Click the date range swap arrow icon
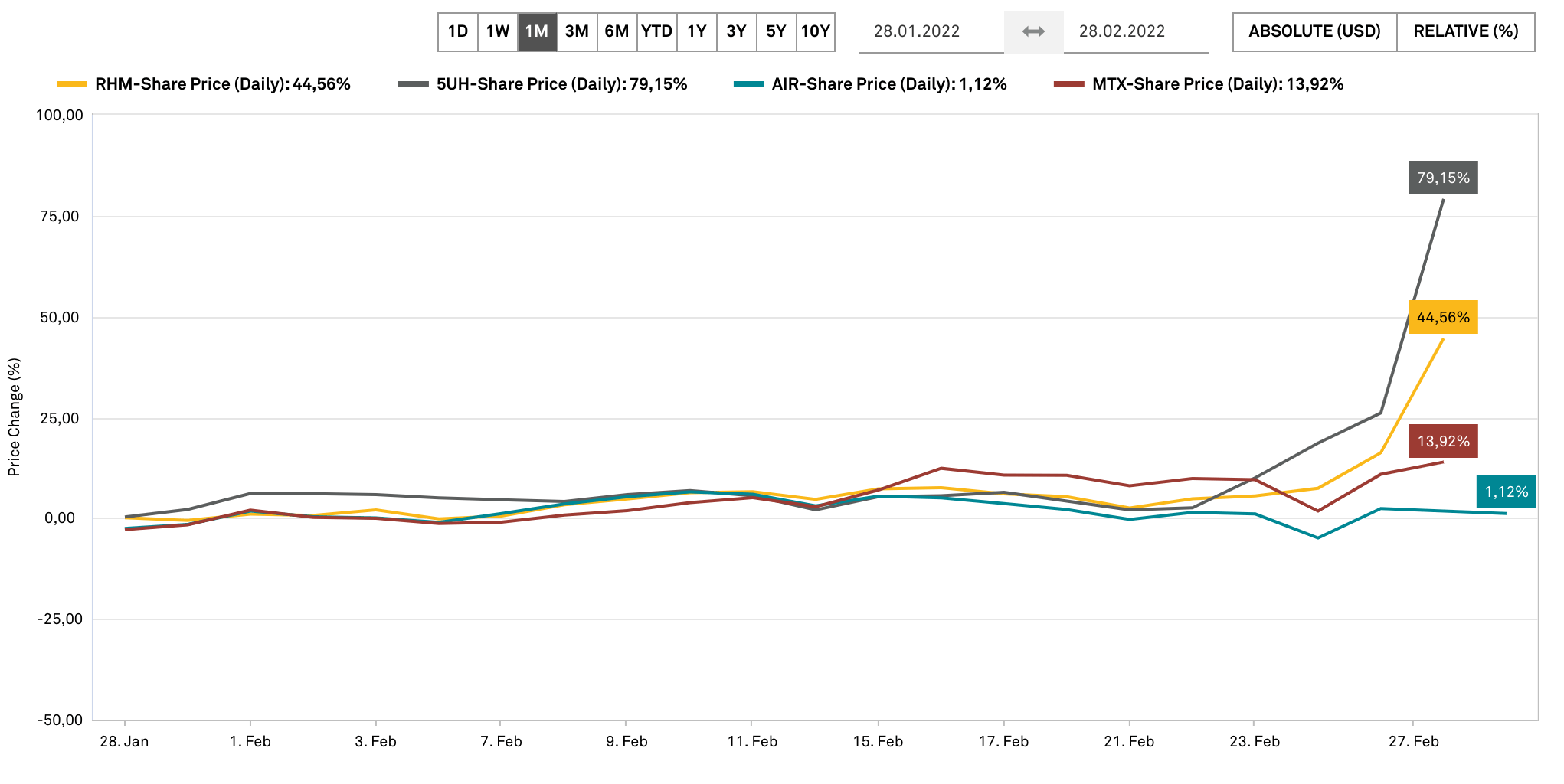The image size is (1564, 784). point(1033,31)
